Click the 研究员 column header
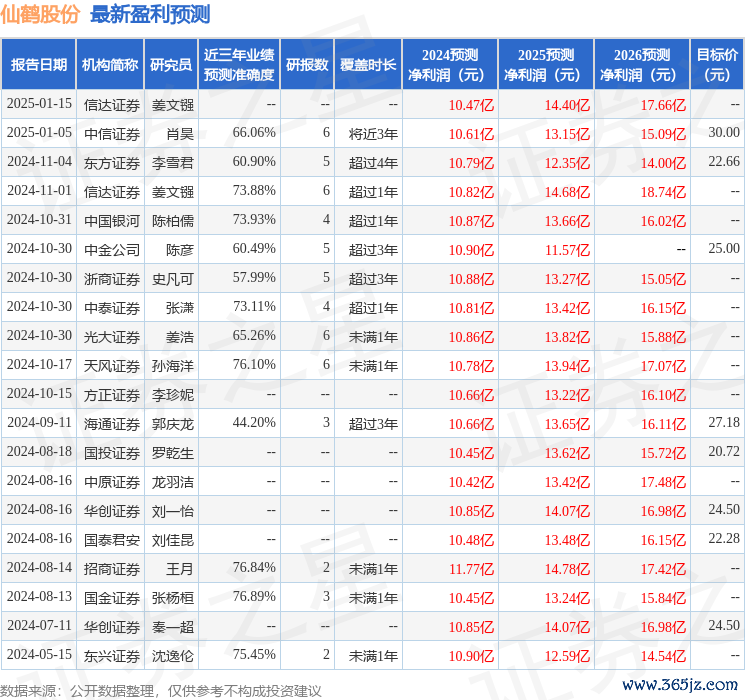The image size is (745, 700). (171, 64)
